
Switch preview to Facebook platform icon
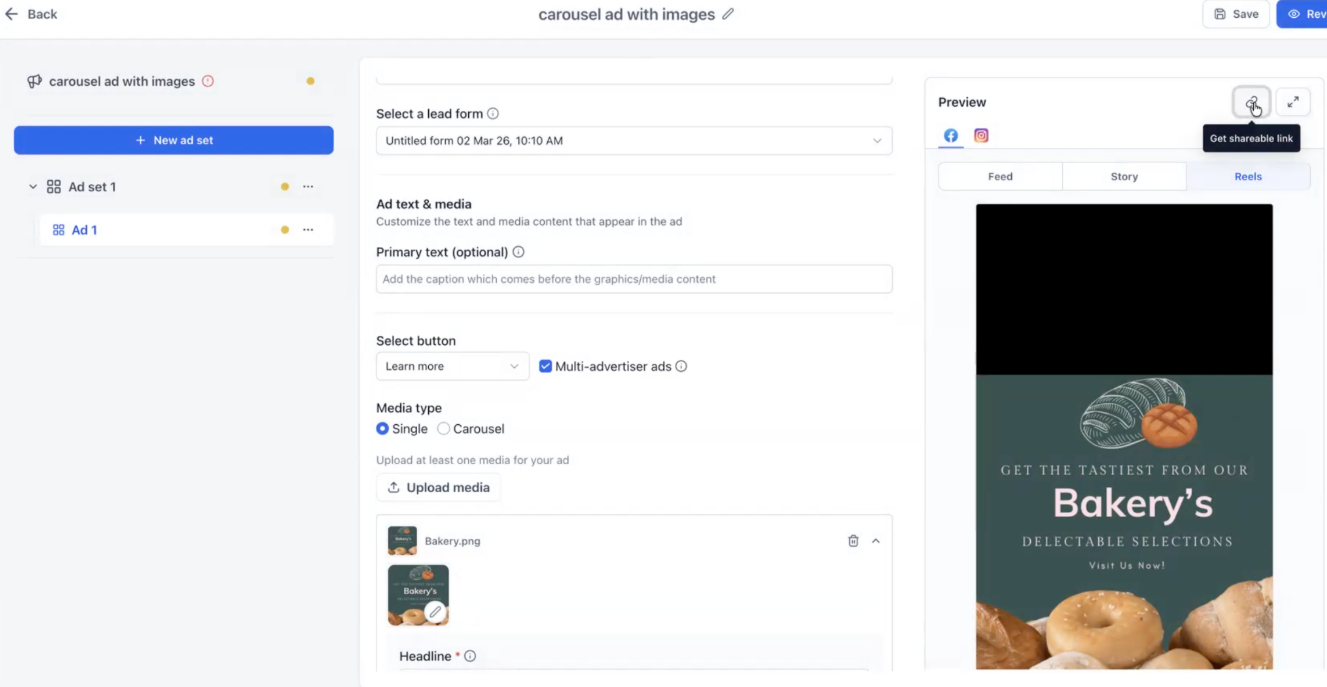point(951,136)
